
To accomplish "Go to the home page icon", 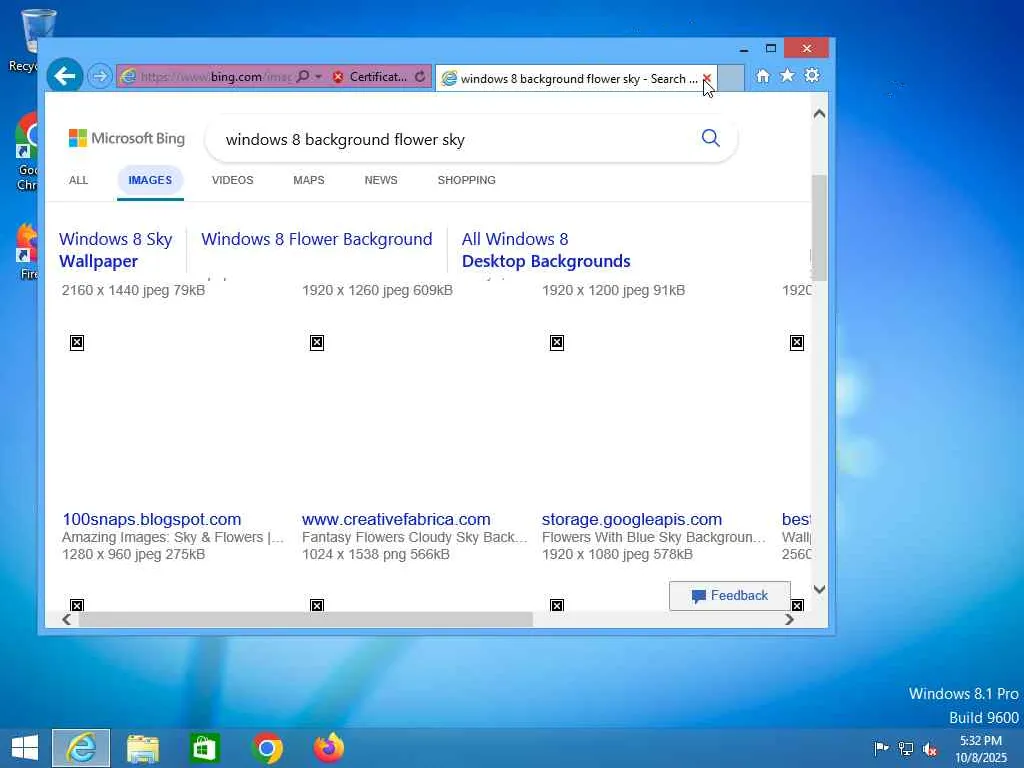I will click(763, 76).
